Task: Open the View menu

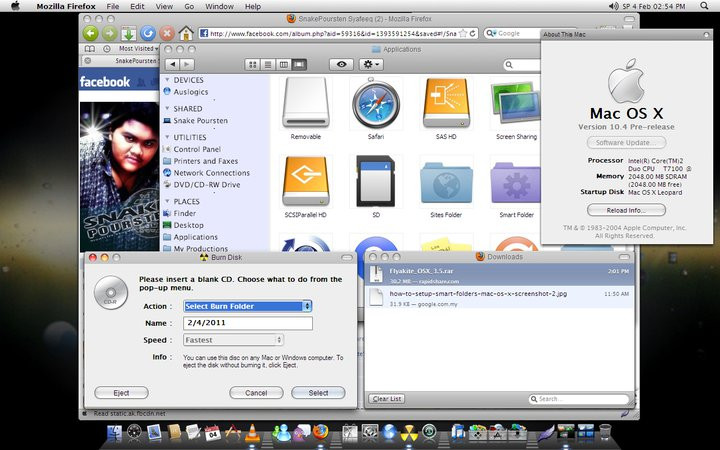Action: 164,6
